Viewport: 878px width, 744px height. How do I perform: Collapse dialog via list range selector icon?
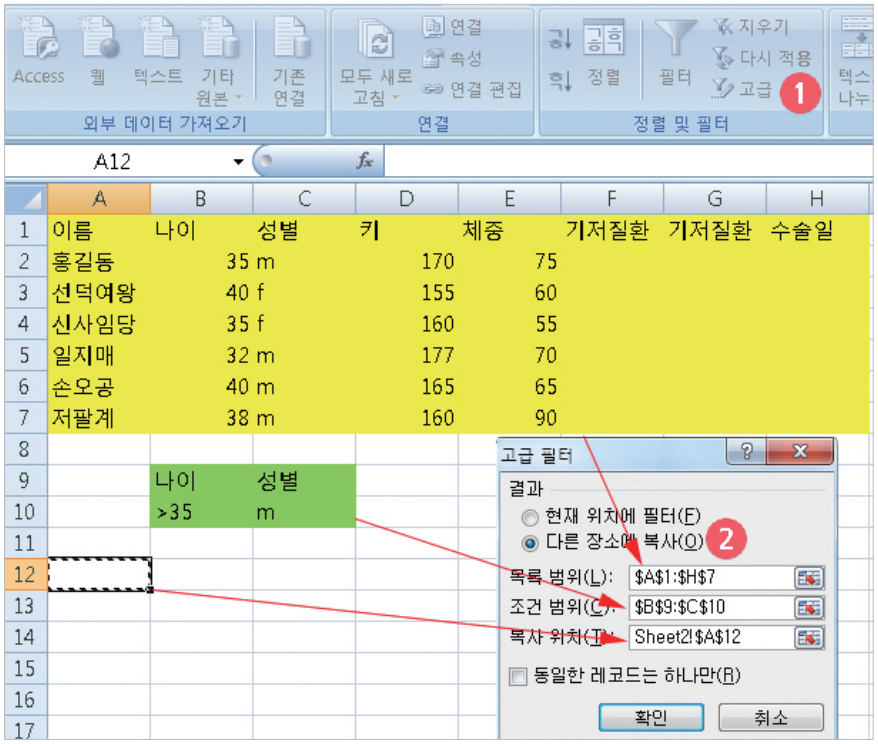809,577
